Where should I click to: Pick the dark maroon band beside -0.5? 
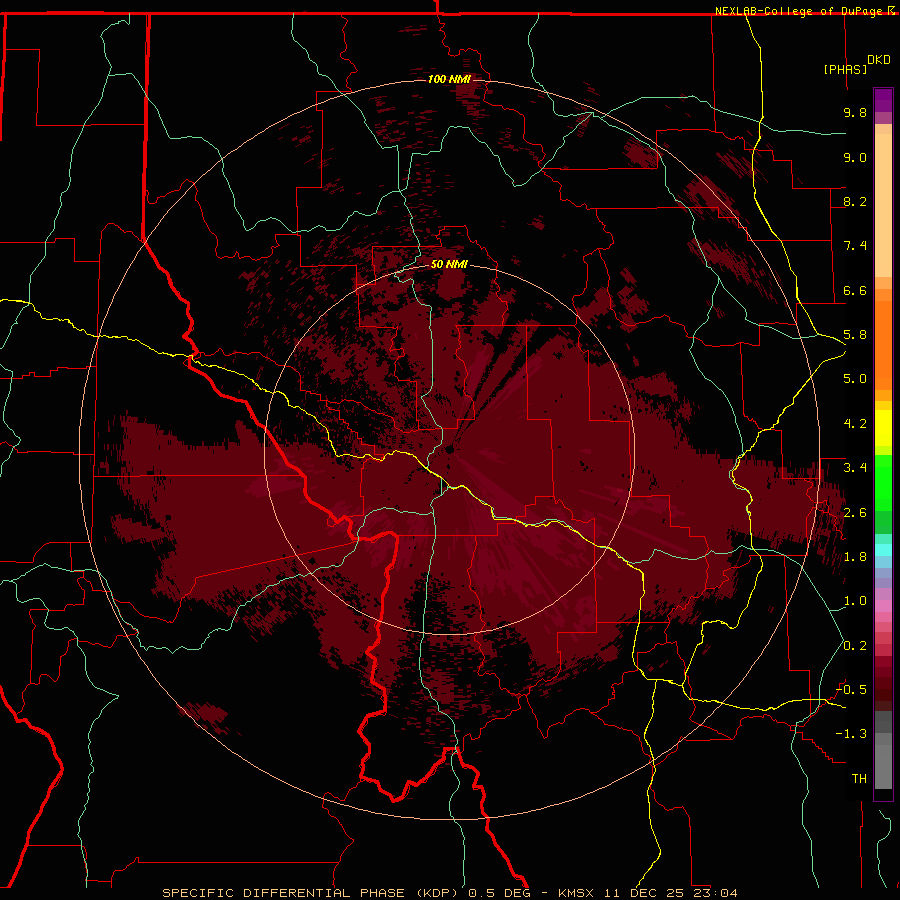pos(883,683)
